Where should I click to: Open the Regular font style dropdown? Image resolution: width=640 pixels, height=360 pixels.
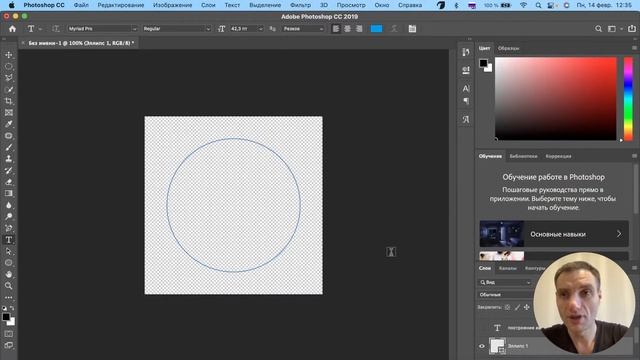pyautogui.click(x=177, y=29)
